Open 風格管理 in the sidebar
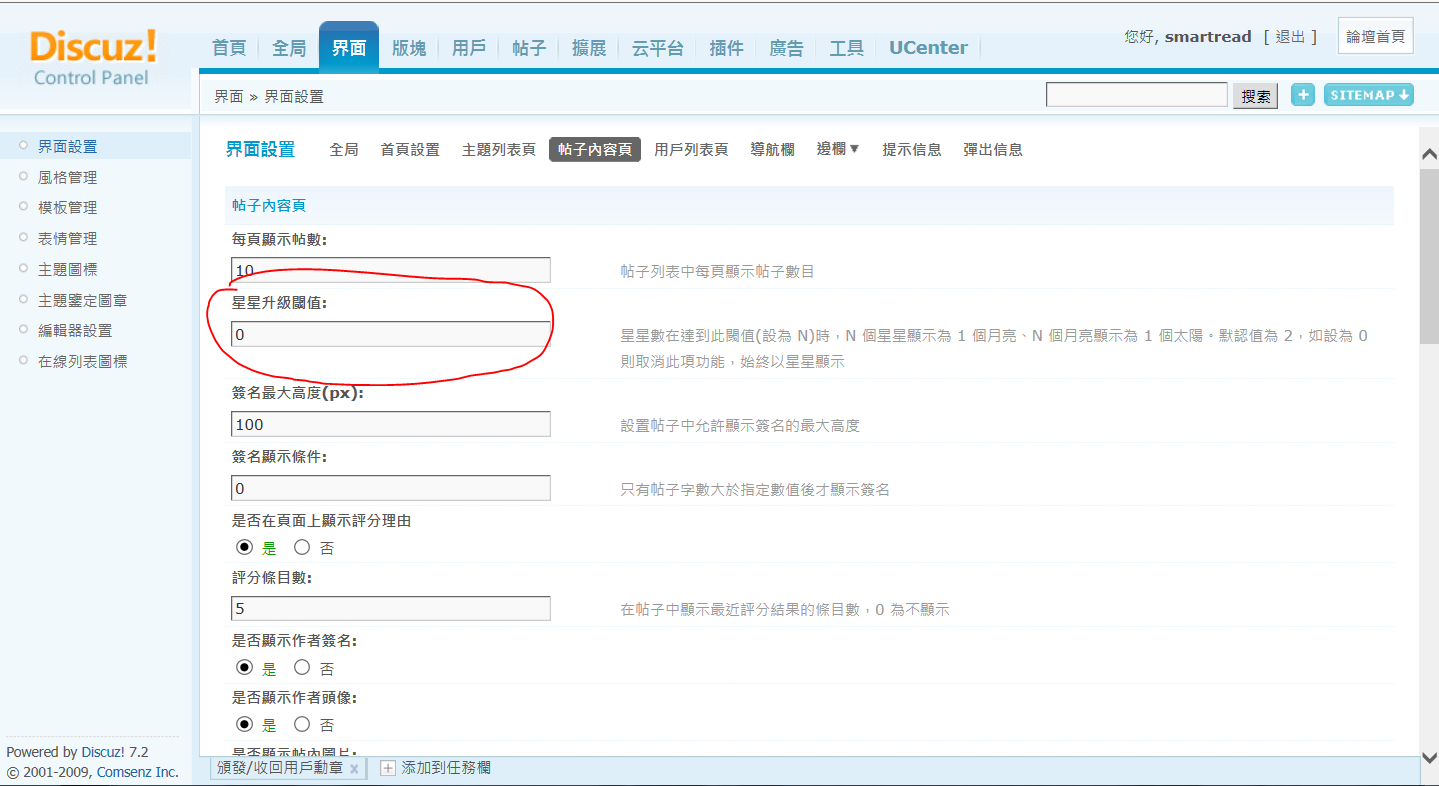Image resolution: width=1439 pixels, height=786 pixels. (x=67, y=177)
